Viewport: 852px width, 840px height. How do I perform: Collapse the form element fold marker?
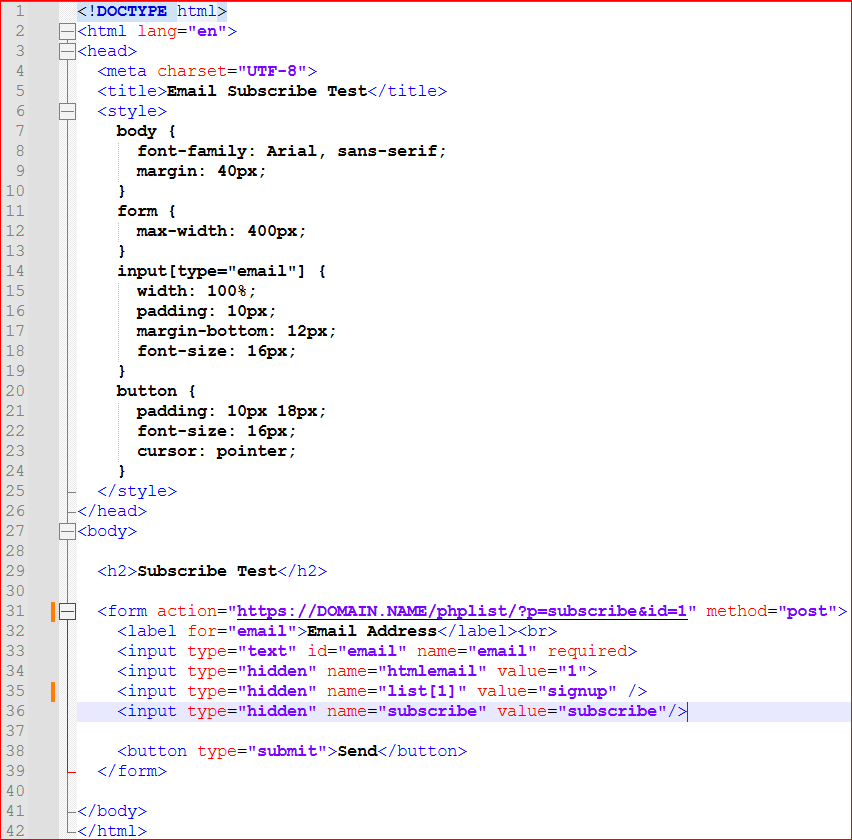[x=68, y=611]
